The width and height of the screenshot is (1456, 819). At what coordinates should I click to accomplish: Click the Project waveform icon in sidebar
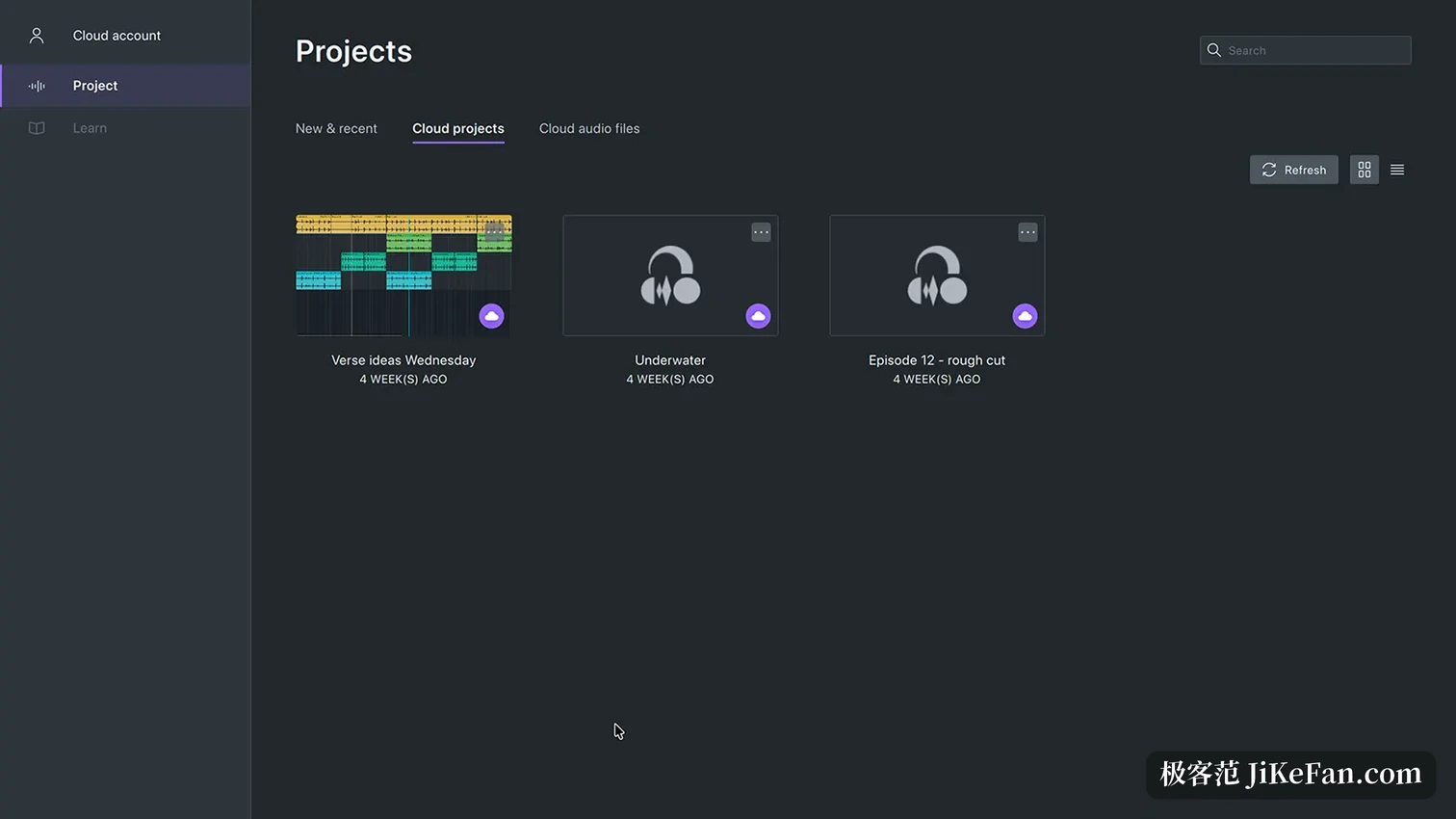[x=37, y=86]
